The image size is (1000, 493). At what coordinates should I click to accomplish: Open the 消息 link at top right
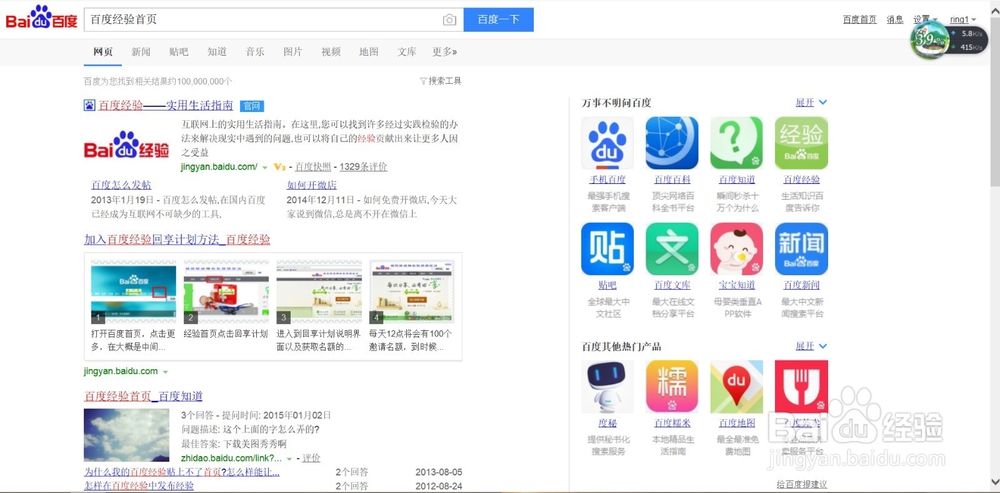pos(895,20)
